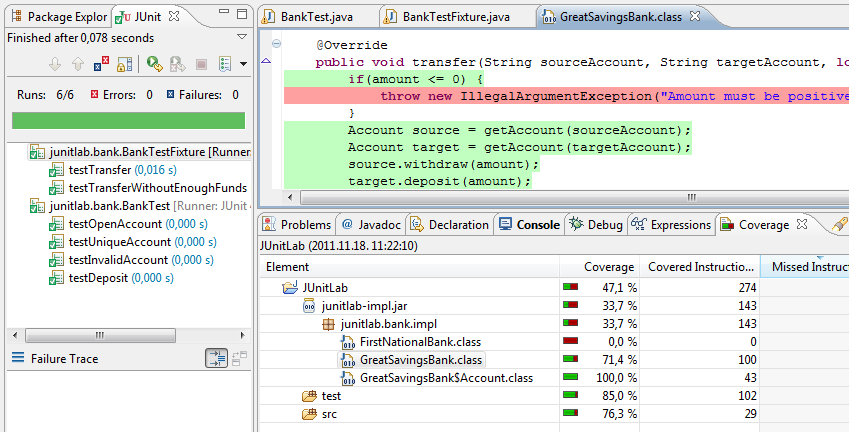This screenshot has width=849, height=432.
Task: Click the Element column header
Action: [410, 267]
